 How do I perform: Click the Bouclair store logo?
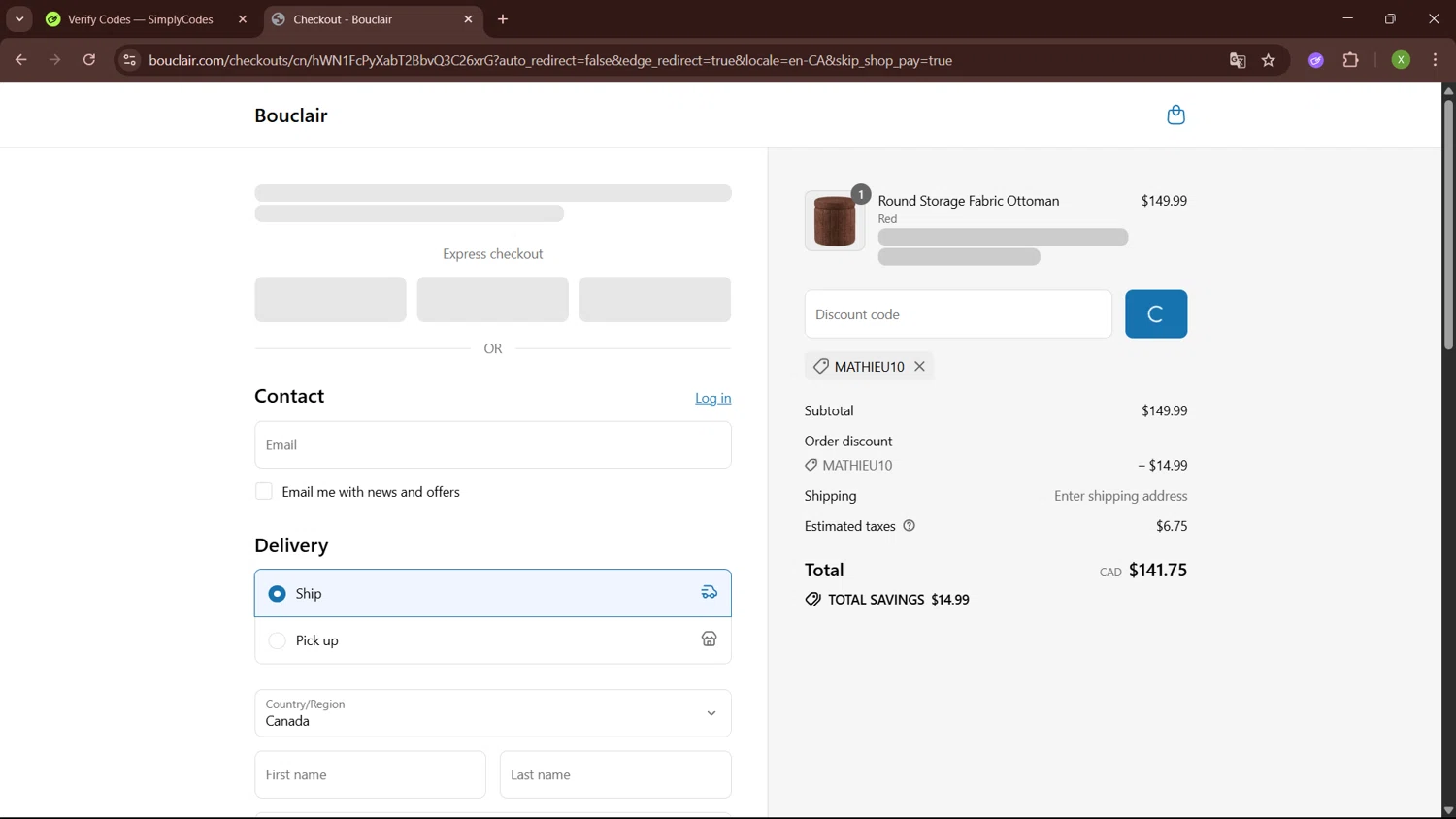(x=291, y=115)
